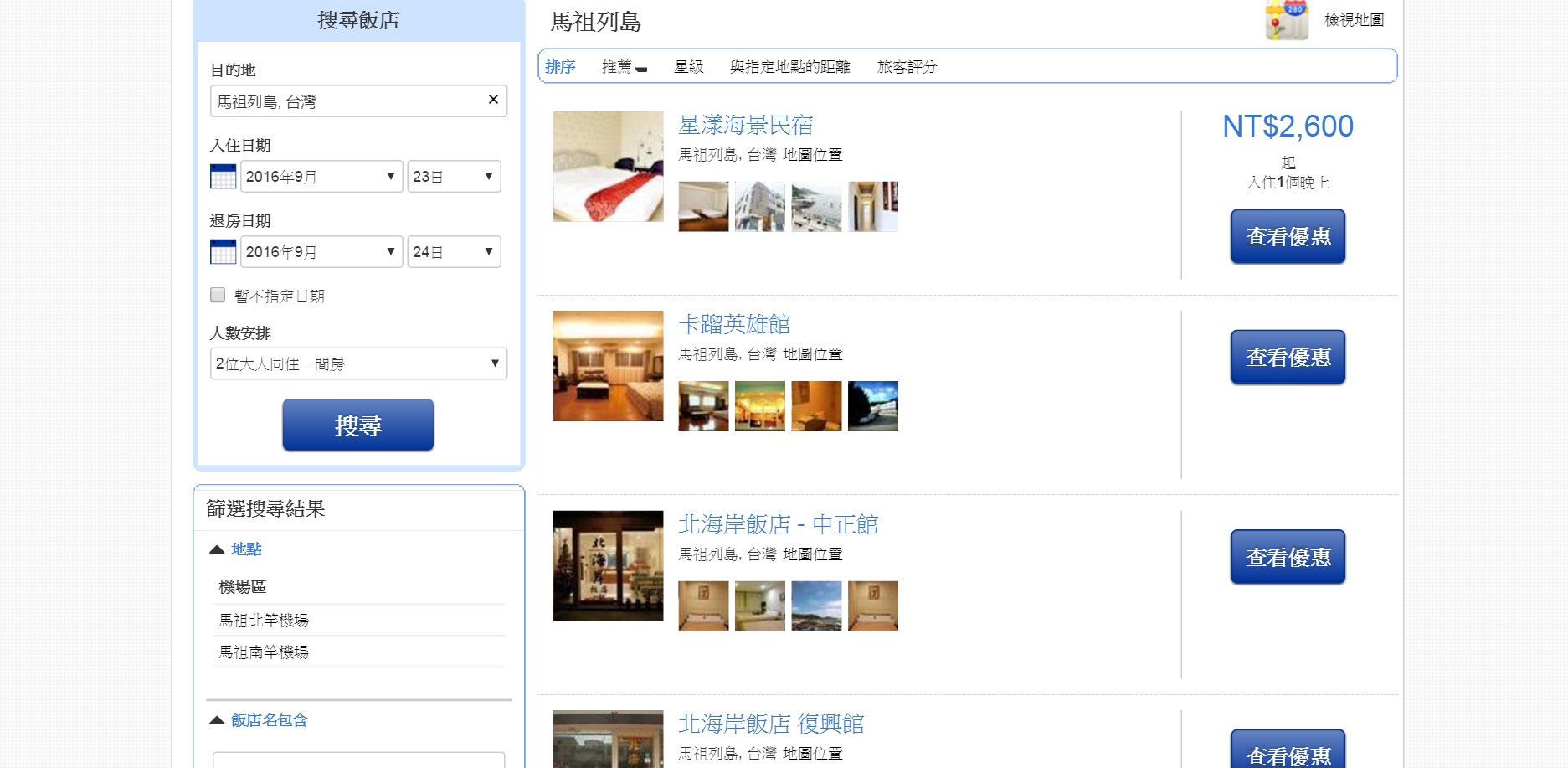Screen dimensions: 1568x768
Task: Open the check-out date calendar icon
Action: click(x=223, y=252)
